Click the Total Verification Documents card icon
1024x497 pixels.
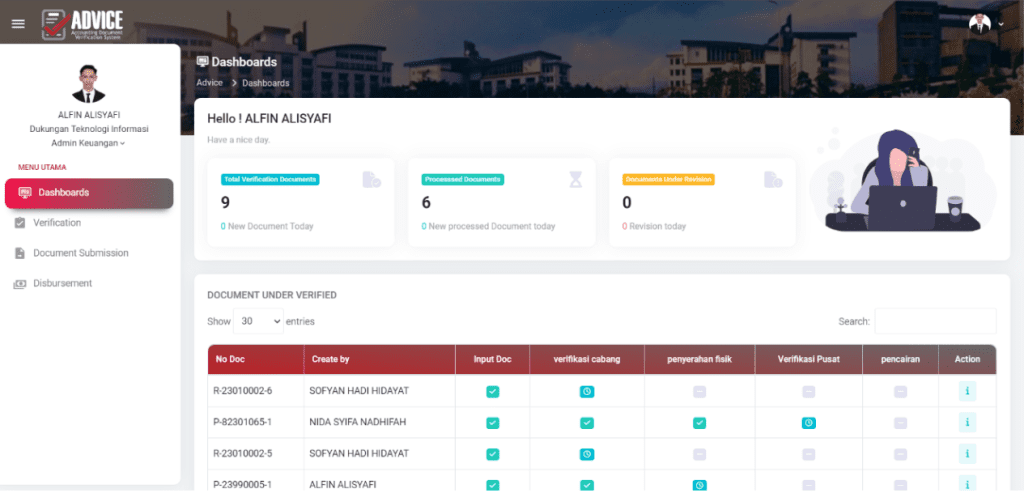tap(371, 180)
